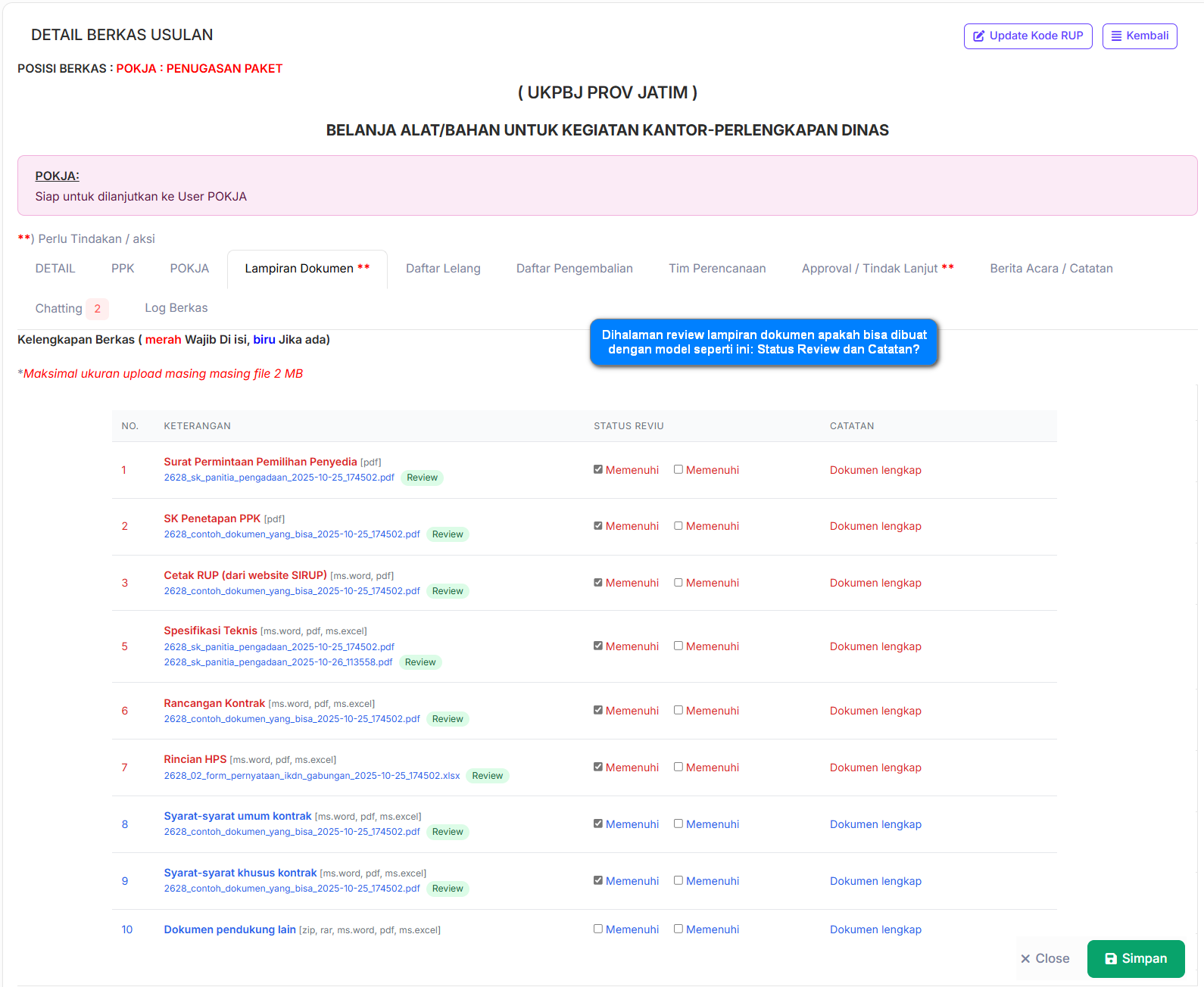Open Rancangan Kontrak attached pdf file link
The height and width of the screenshot is (987, 1204).
pos(292,719)
